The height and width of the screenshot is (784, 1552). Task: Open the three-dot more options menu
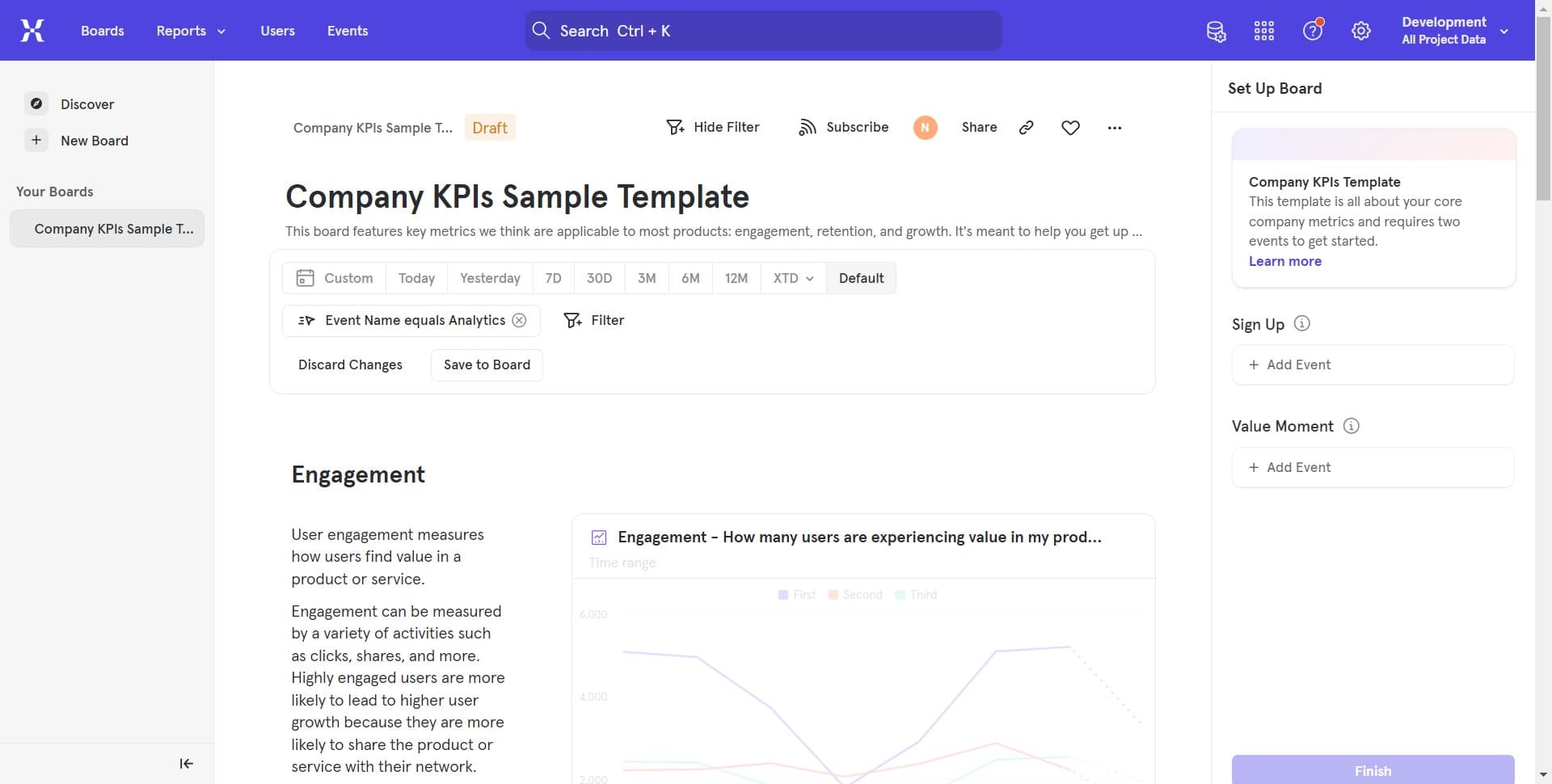1114,128
